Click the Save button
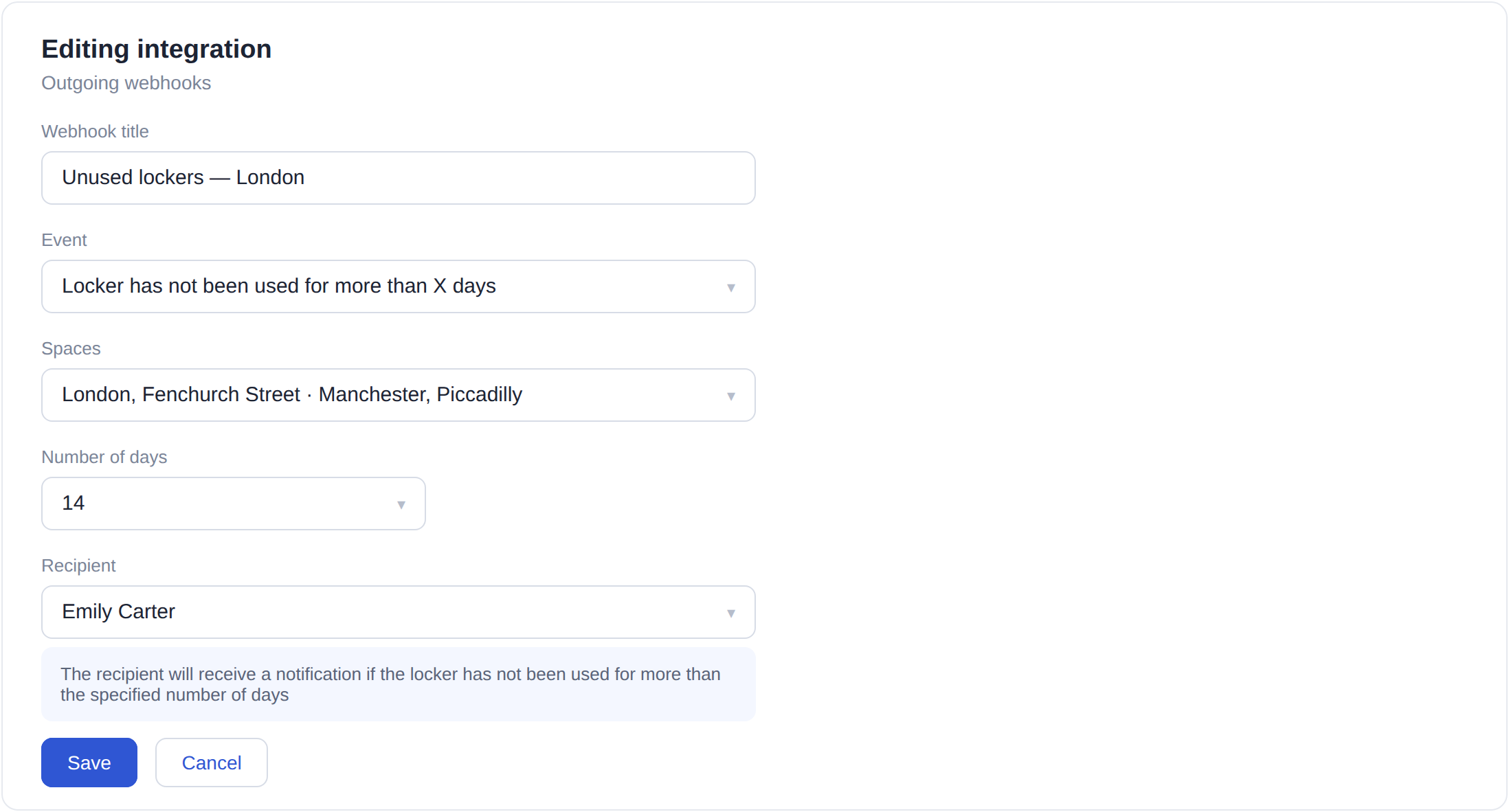Screen dimensions: 1509x812 (89, 763)
